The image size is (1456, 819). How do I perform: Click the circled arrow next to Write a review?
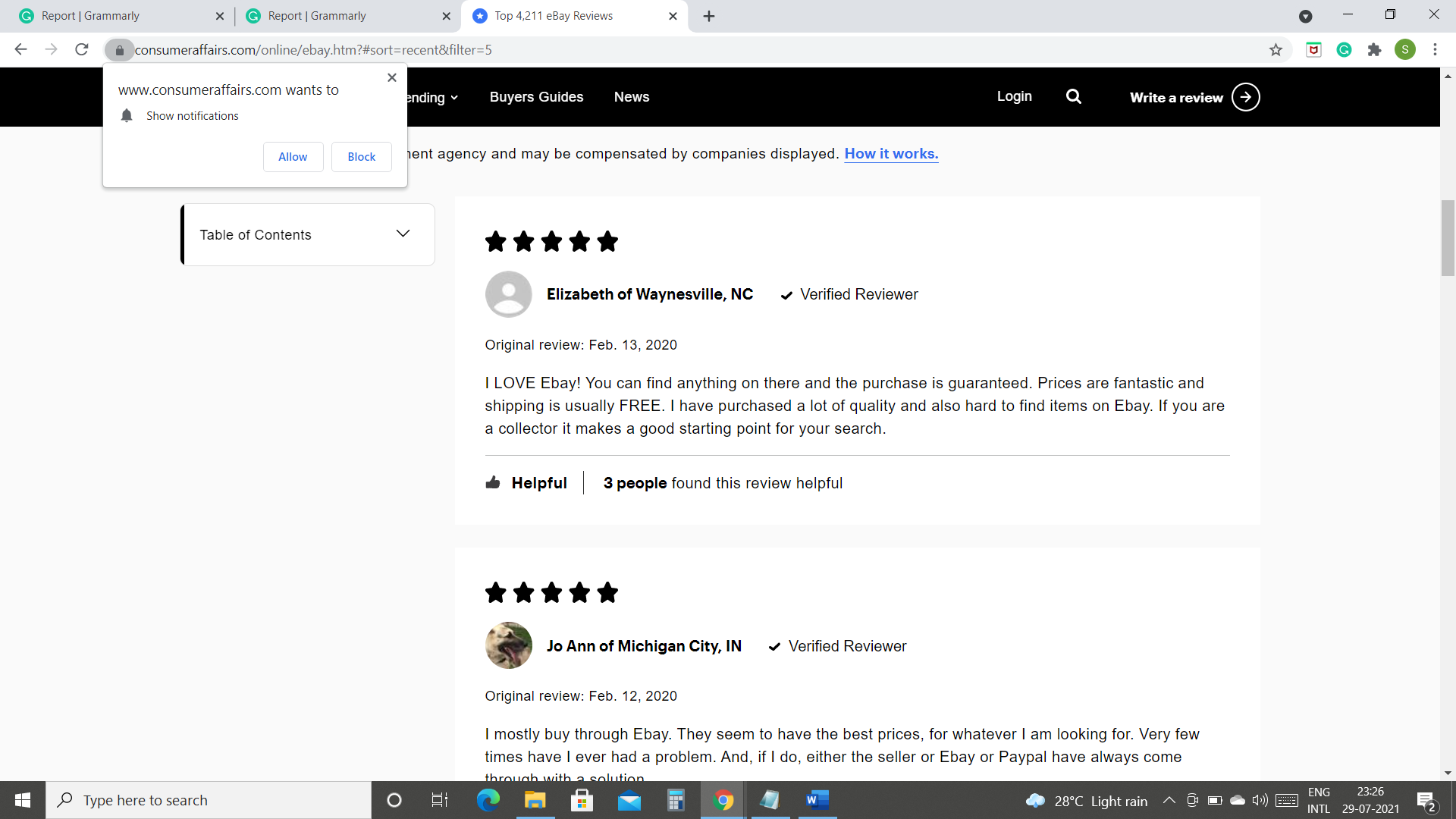[x=1245, y=97]
